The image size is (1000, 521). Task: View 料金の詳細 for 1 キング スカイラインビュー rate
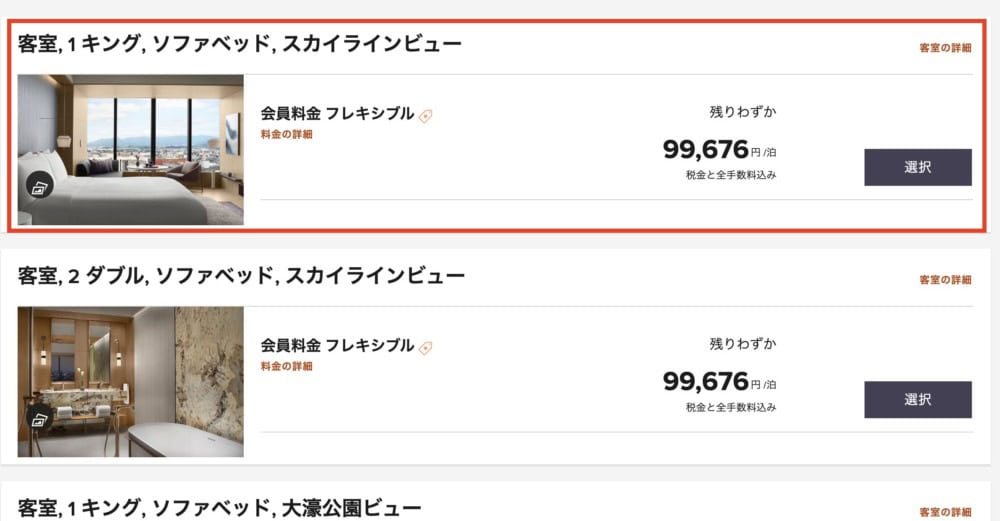pyautogui.click(x=286, y=135)
